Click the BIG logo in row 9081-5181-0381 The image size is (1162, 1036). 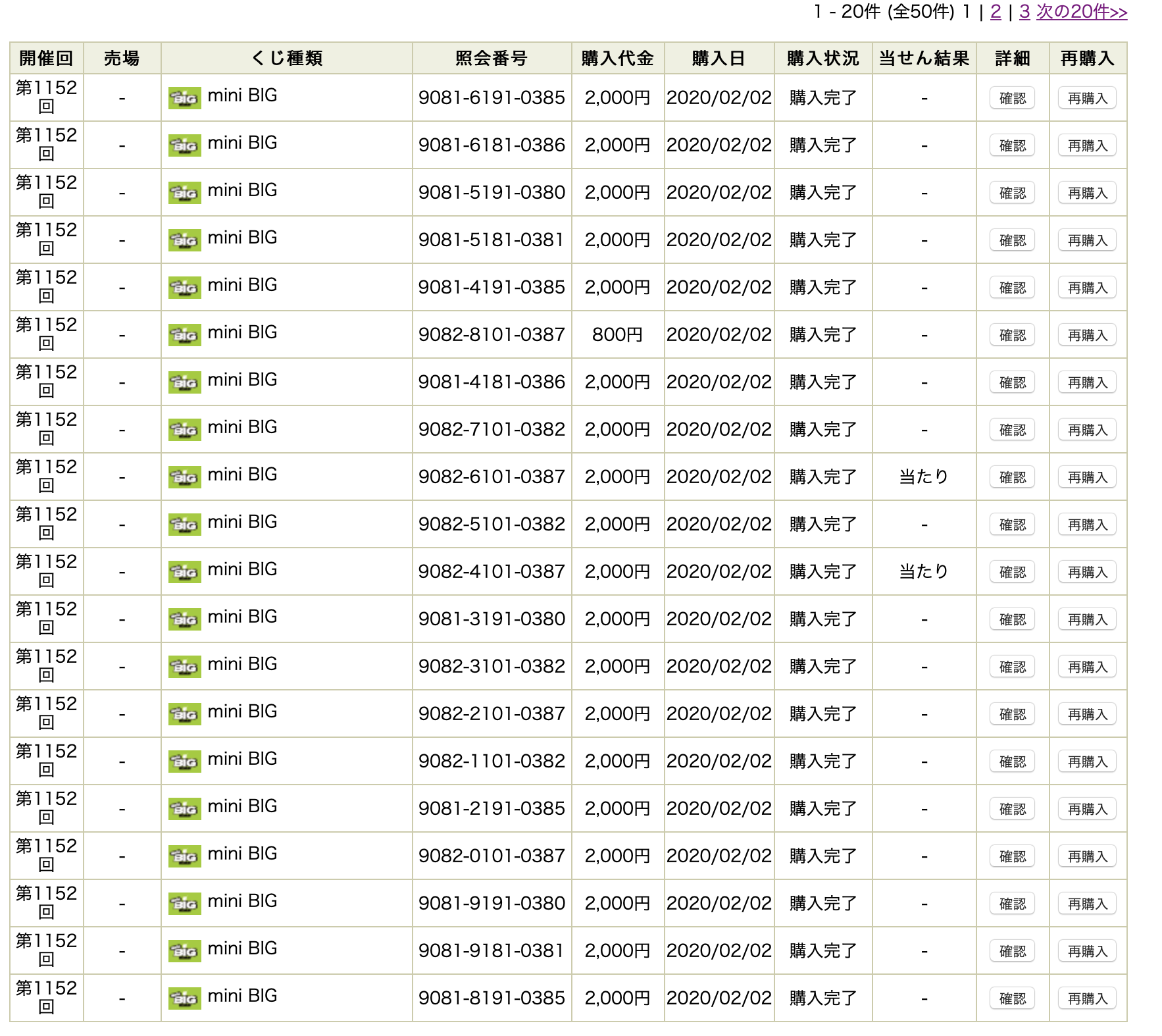(184, 240)
